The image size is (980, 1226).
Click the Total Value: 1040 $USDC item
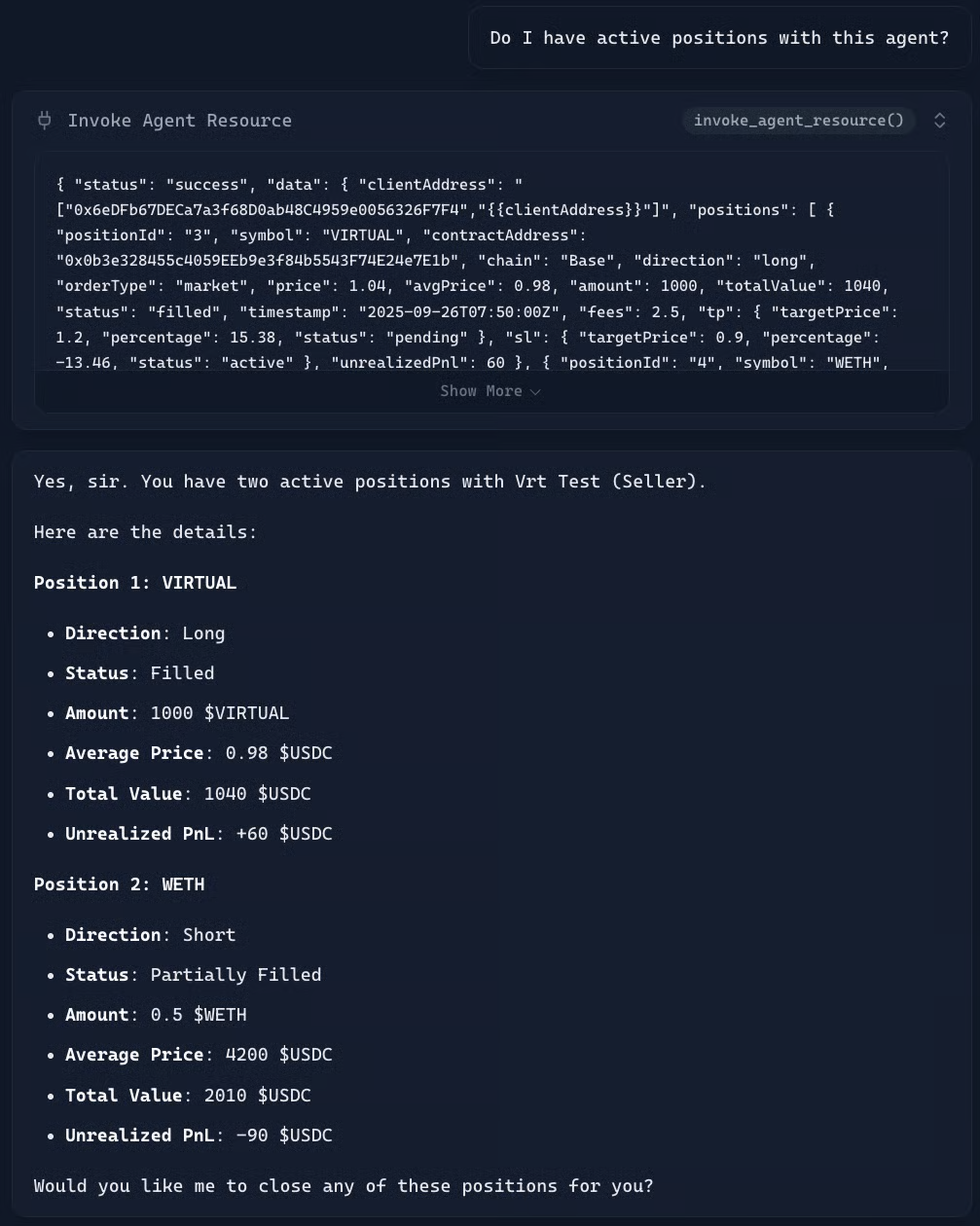tap(188, 794)
